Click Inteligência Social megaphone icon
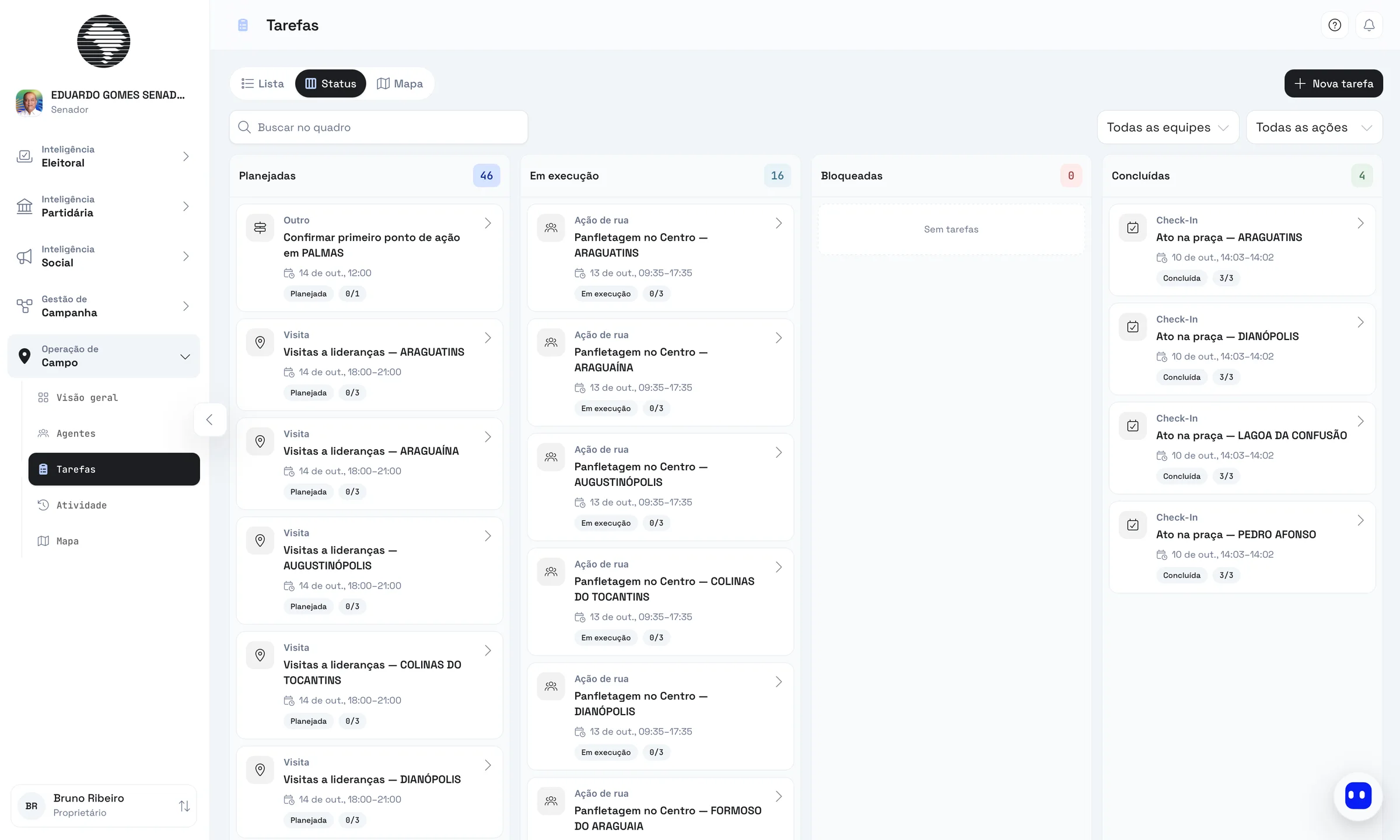The width and height of the screenshot is (1400, 840). (24, 256)
